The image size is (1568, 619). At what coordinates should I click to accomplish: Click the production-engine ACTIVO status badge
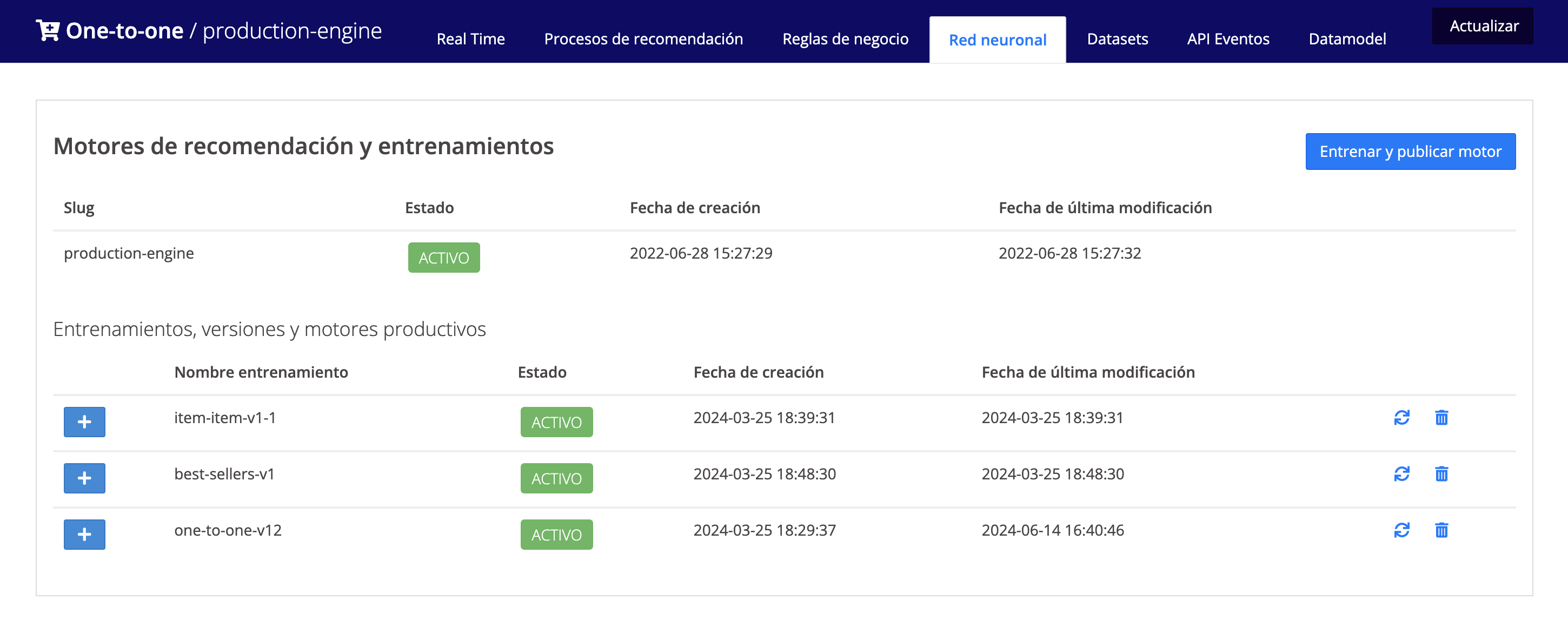(x=443, y=258)
